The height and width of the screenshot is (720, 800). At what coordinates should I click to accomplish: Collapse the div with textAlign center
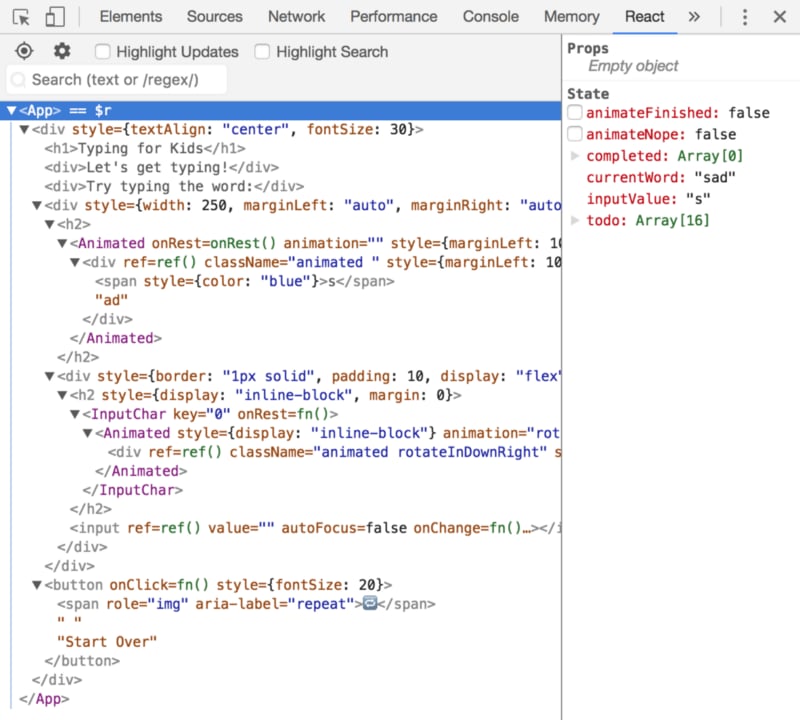24,129
